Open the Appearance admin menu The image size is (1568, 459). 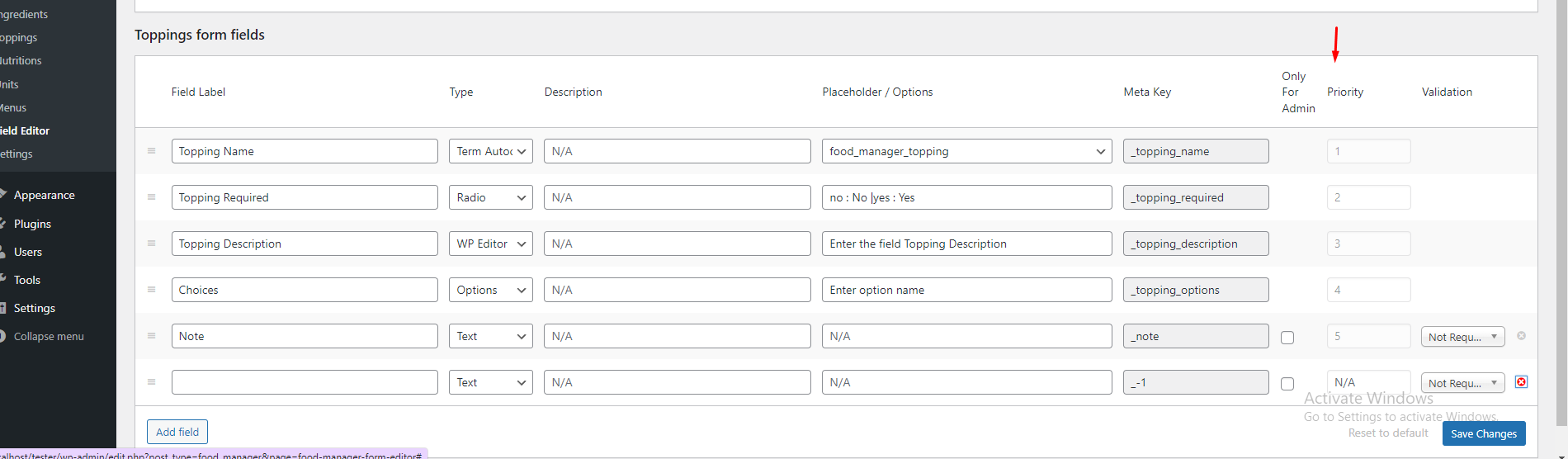pos(44,195)
